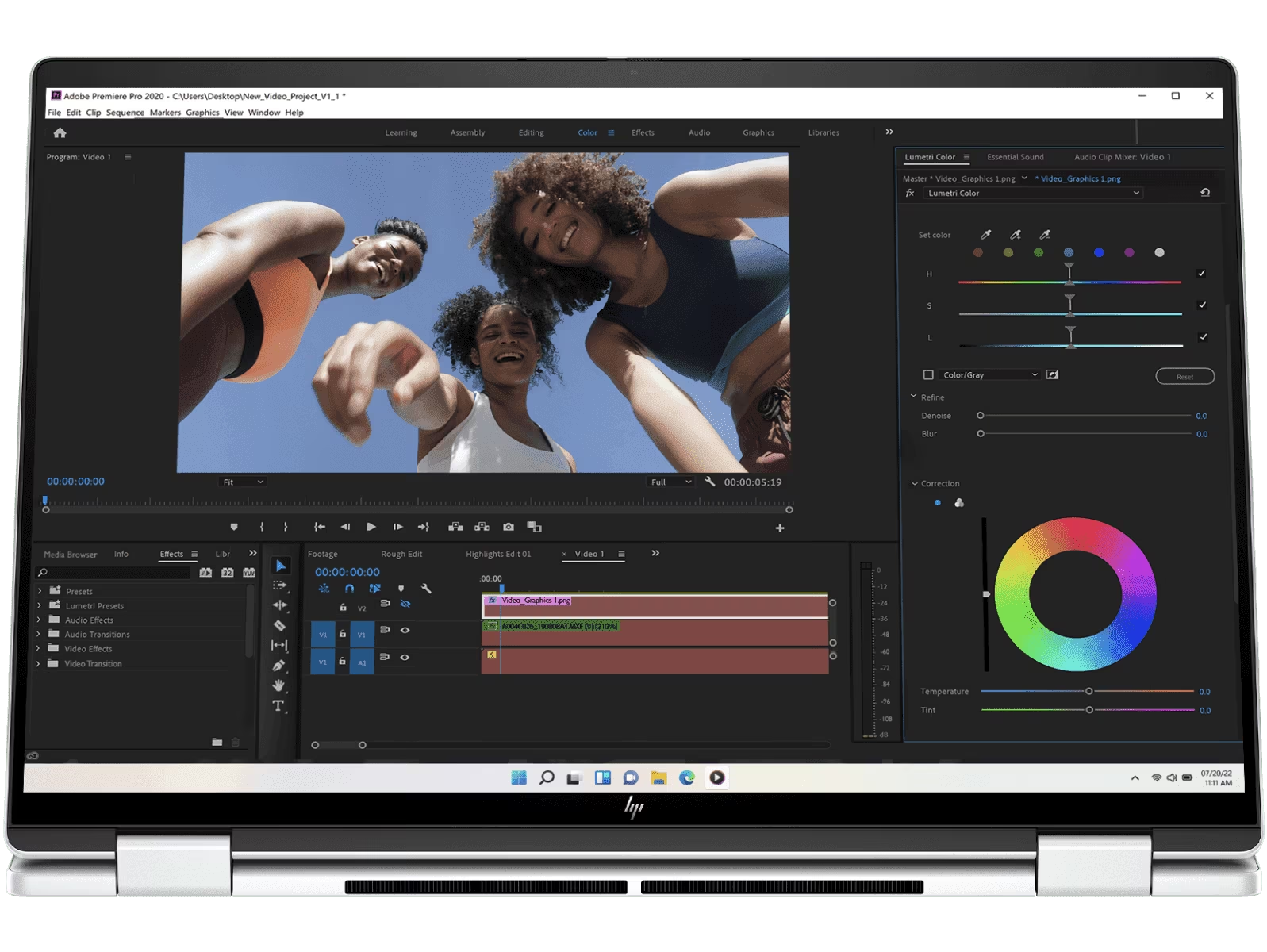Open the Media Browser tab
Image resolution: width=1267 pixels, height=952 pixels.
(x=71, y=555)
